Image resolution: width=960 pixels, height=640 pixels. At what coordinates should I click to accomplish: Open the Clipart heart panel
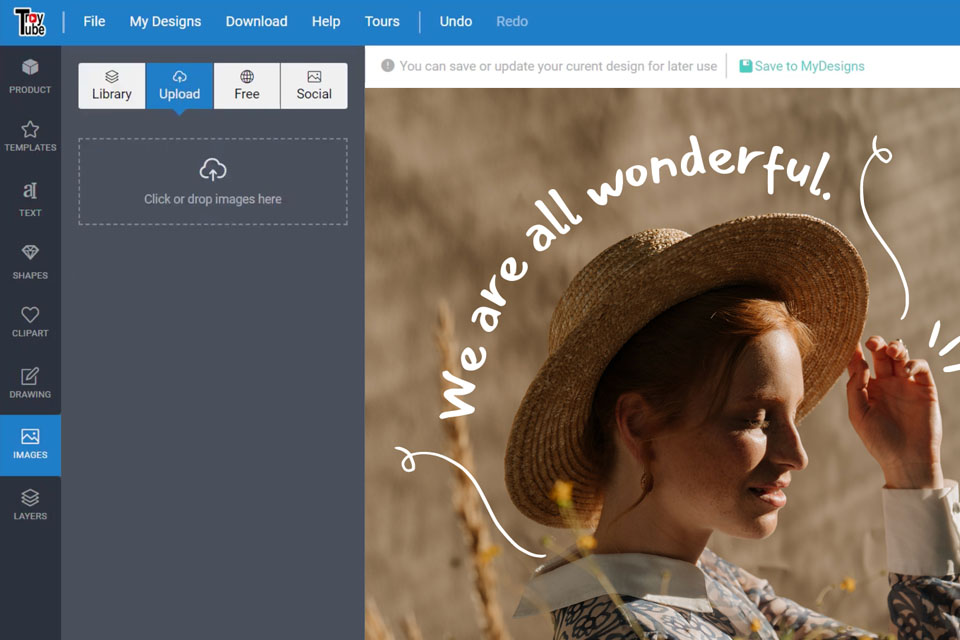[30, 322]
